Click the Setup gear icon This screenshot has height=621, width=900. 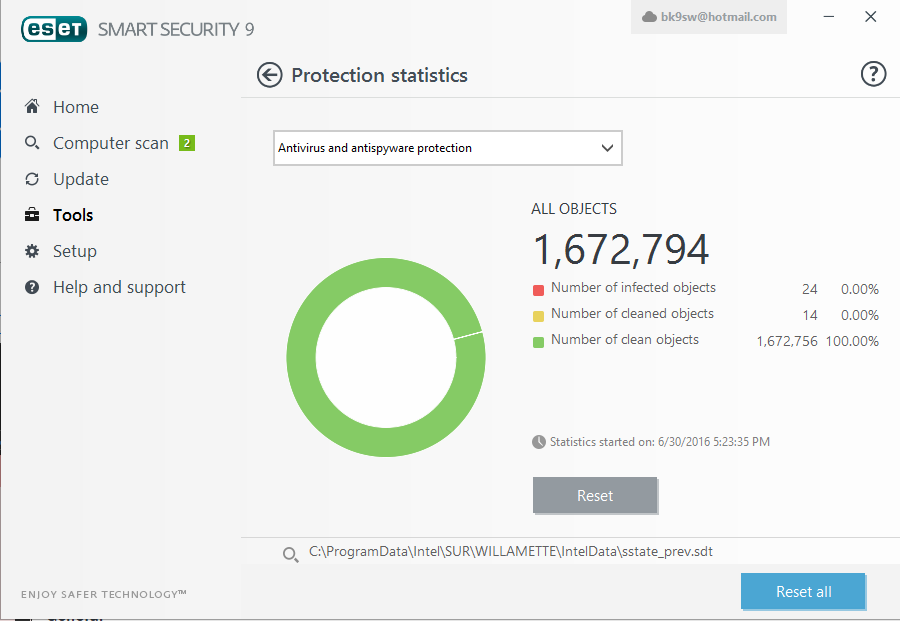pyautogui.click(x=32, y=251)
